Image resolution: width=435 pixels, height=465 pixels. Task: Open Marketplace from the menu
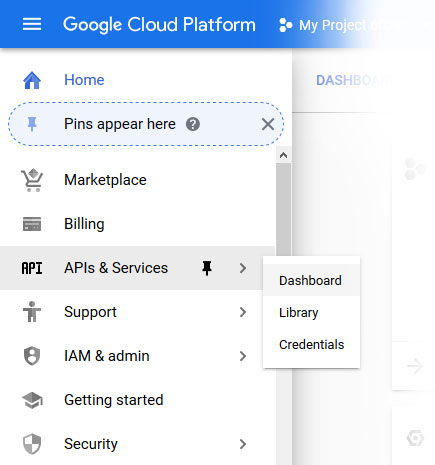pyautogui.click(x=105, y=180)
